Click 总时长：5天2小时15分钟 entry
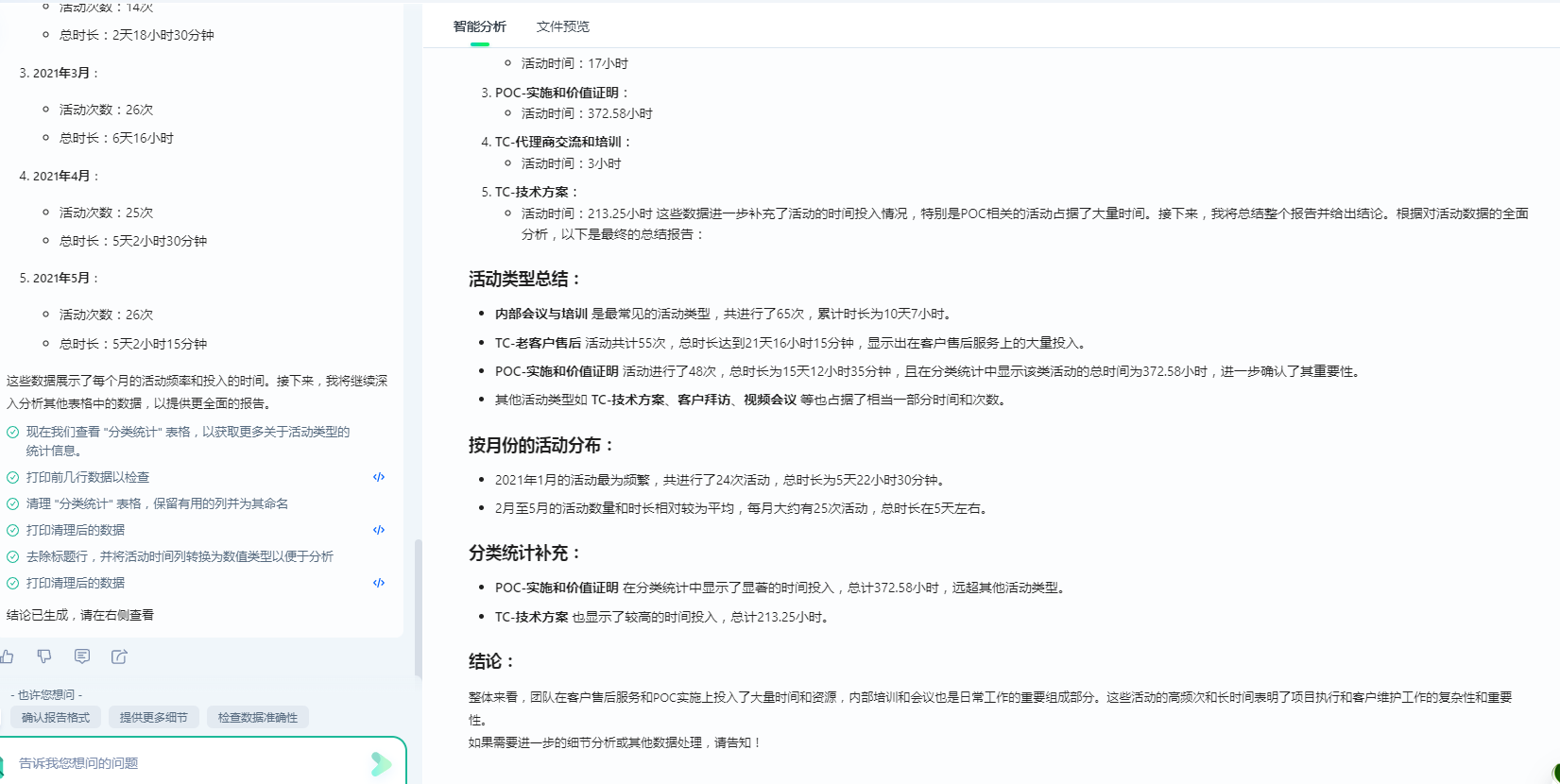 [x=133, y=344]
